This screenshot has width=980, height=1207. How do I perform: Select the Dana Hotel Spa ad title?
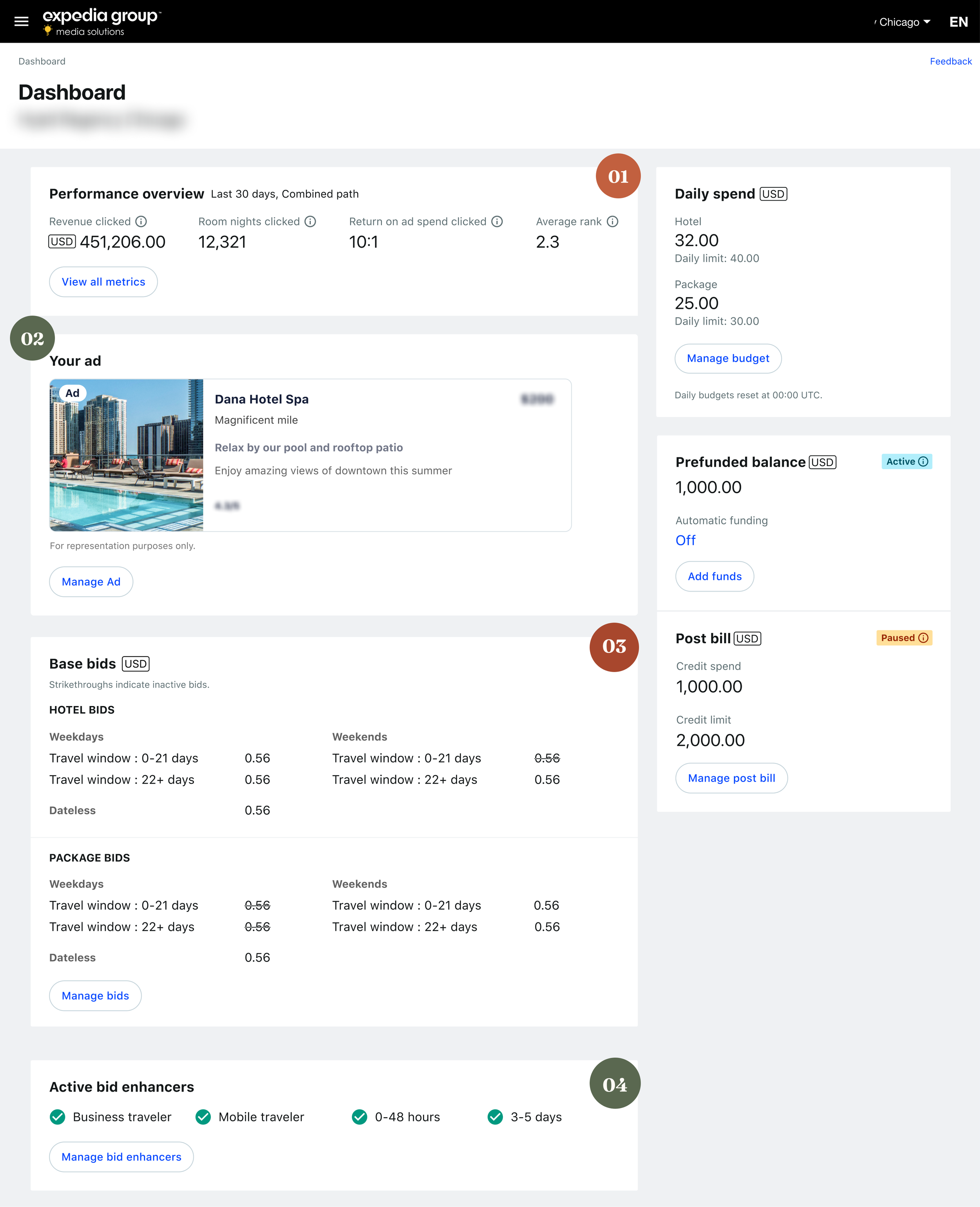click(261, 399)
